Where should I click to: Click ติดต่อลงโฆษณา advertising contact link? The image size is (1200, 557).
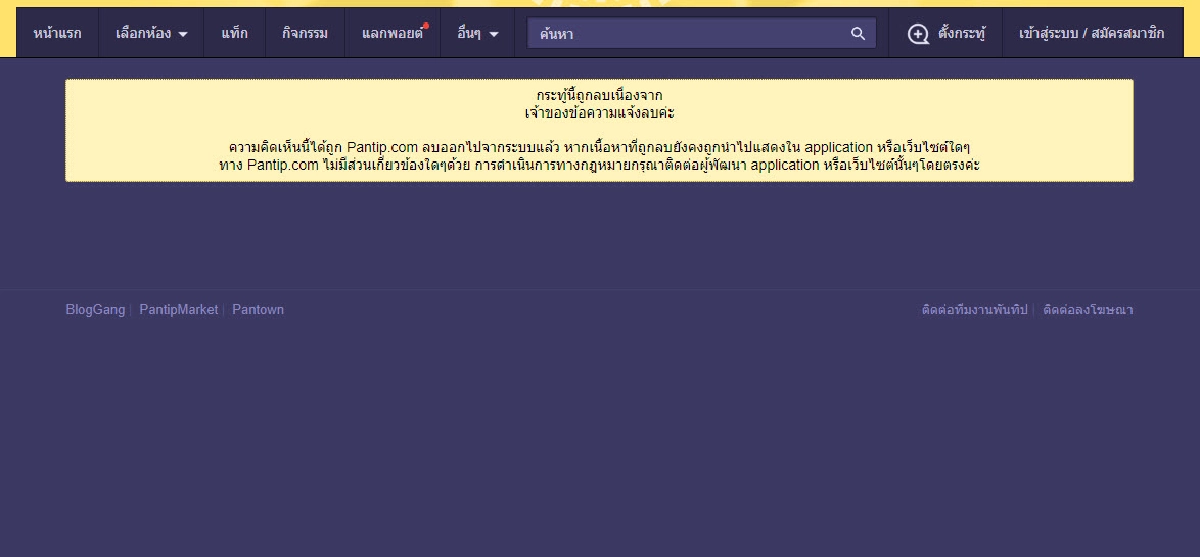tap(1088, 310)
